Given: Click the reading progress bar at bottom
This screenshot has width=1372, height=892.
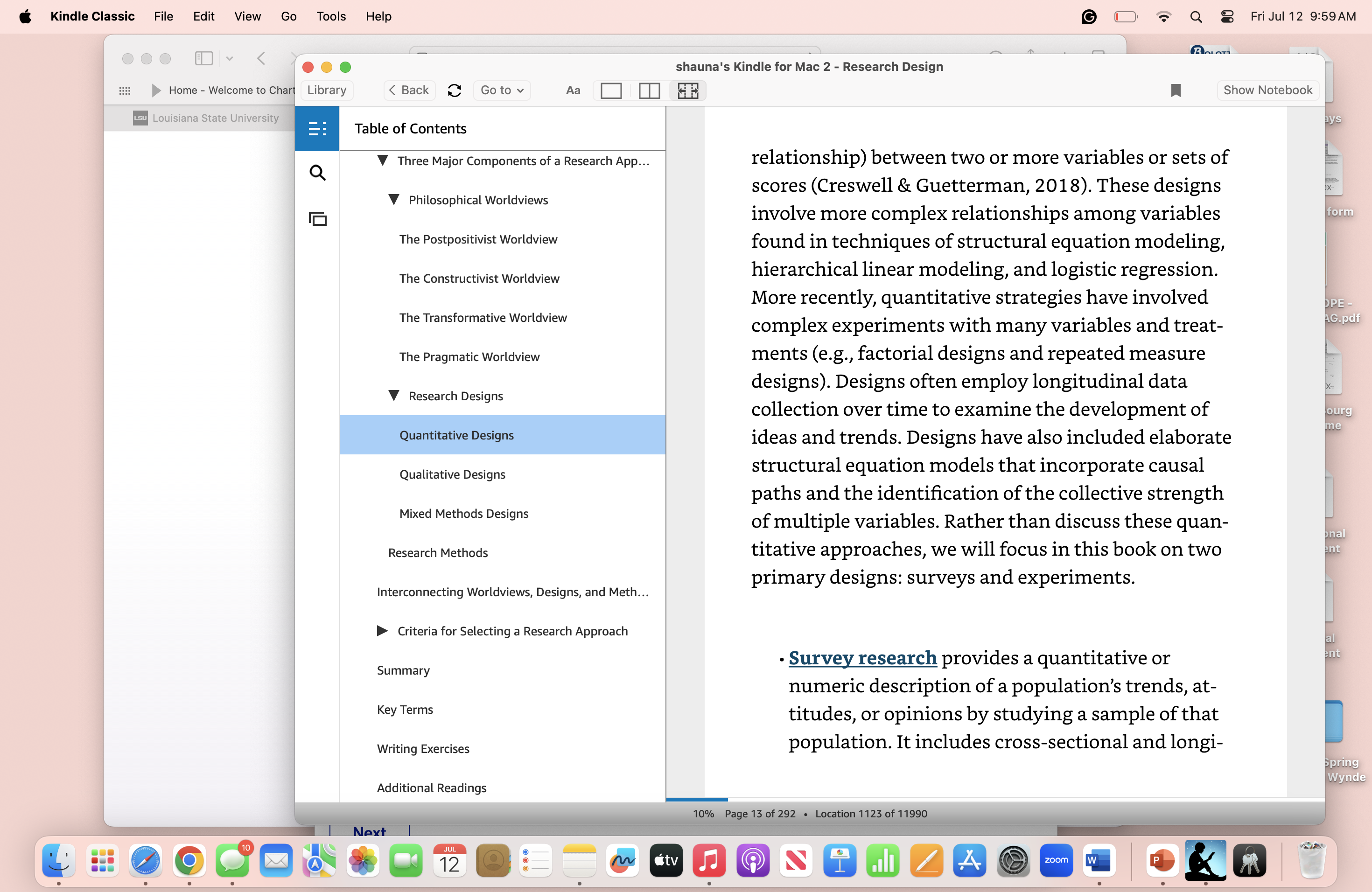Looking at the screenshot, I should tap(995, 799).
